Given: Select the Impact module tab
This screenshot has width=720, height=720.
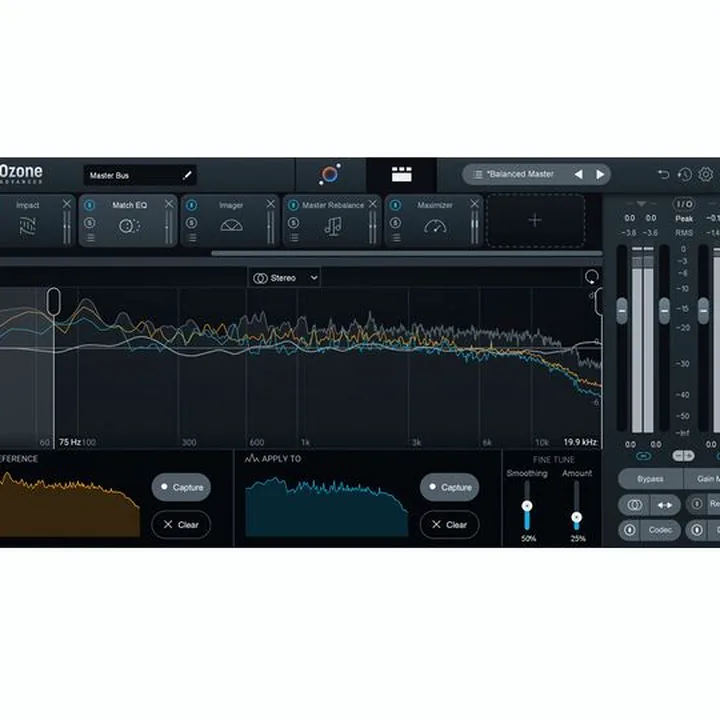Looking at the screenshot, I should point(37,220).
